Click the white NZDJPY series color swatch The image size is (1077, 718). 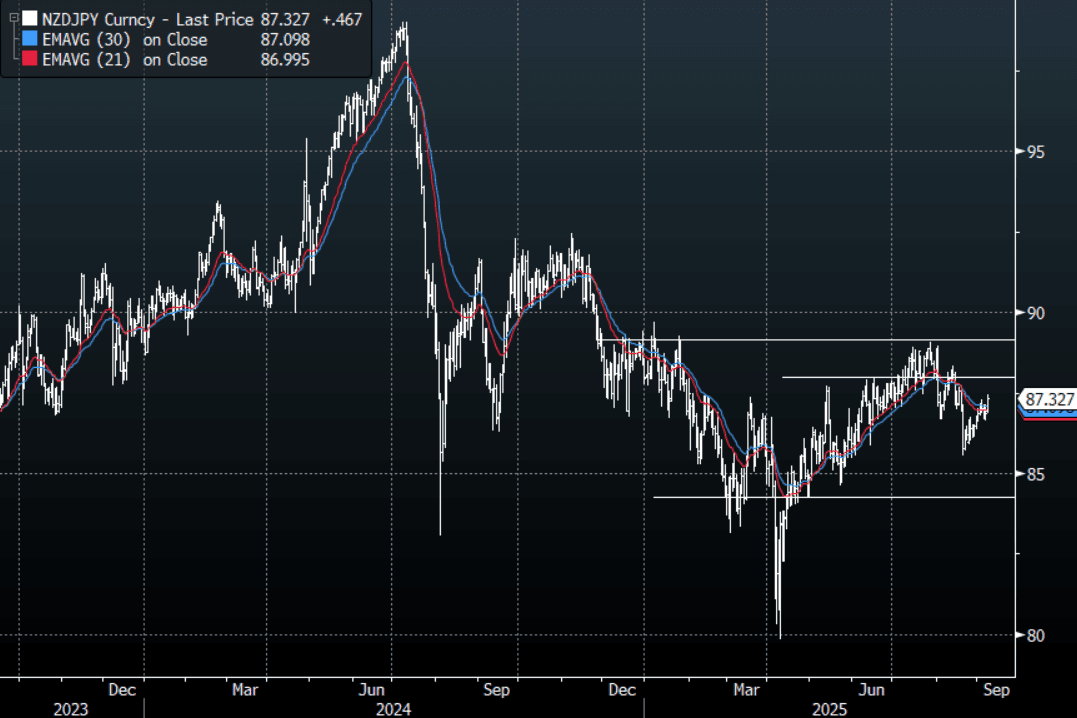30,18
